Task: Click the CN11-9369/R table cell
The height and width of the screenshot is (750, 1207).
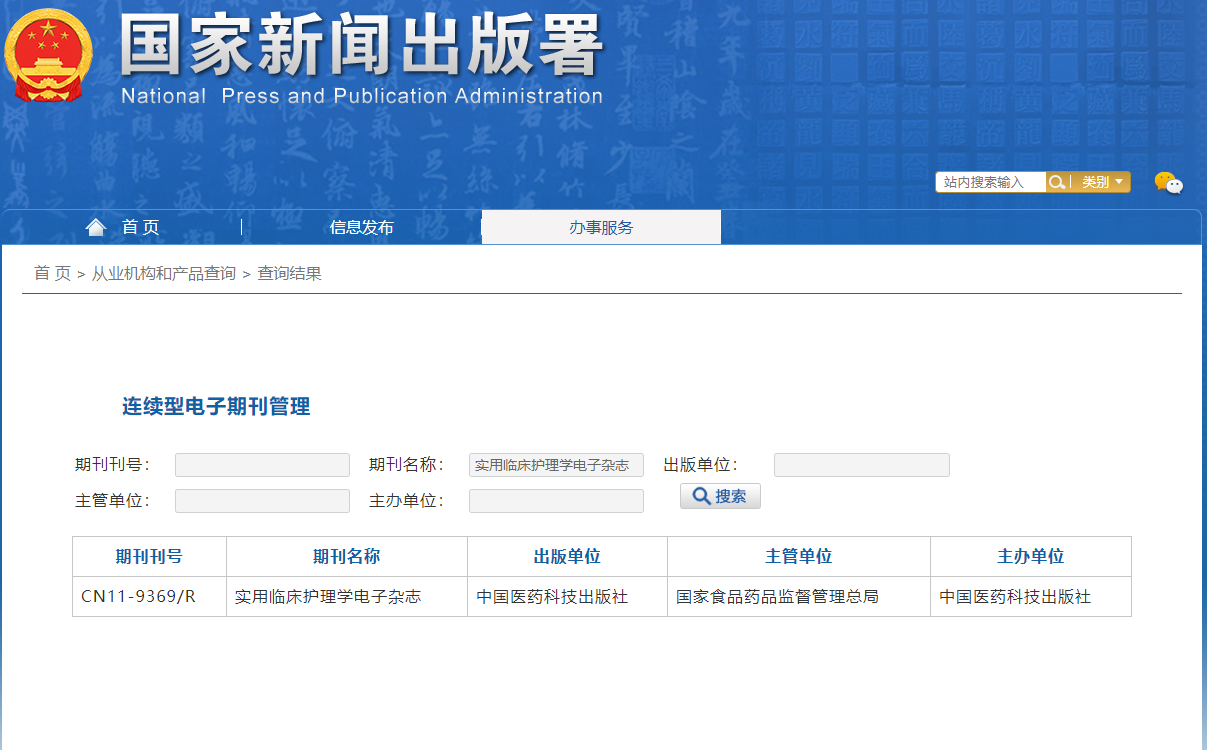Action: coord(139,597)
